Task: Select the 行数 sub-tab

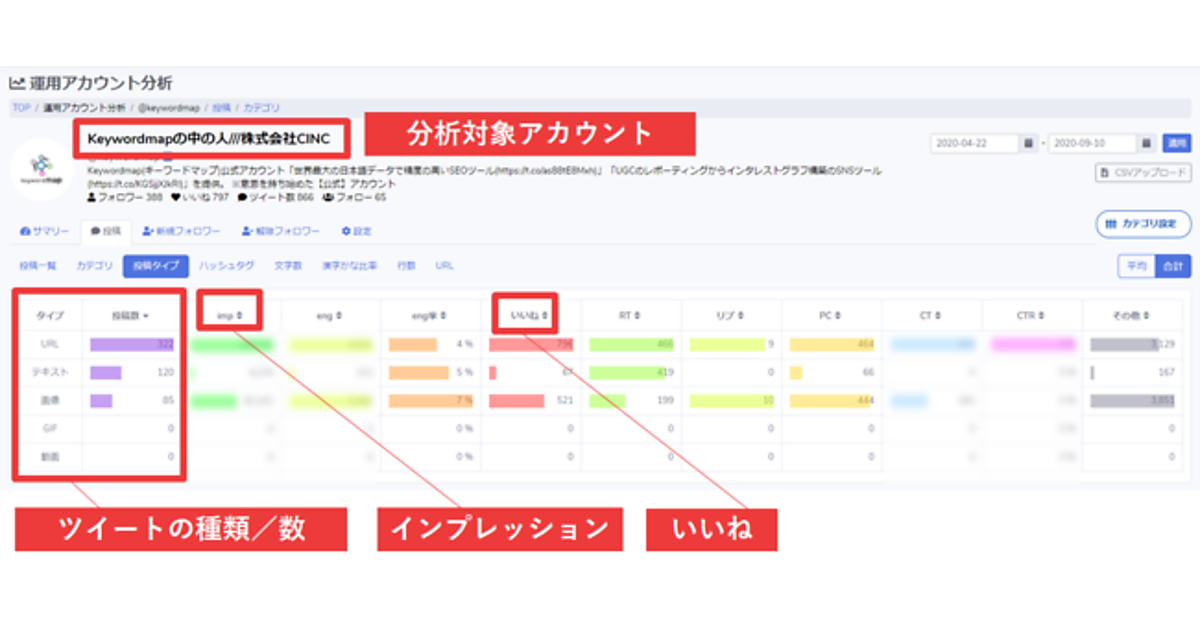Action: (x=406, y=266)
